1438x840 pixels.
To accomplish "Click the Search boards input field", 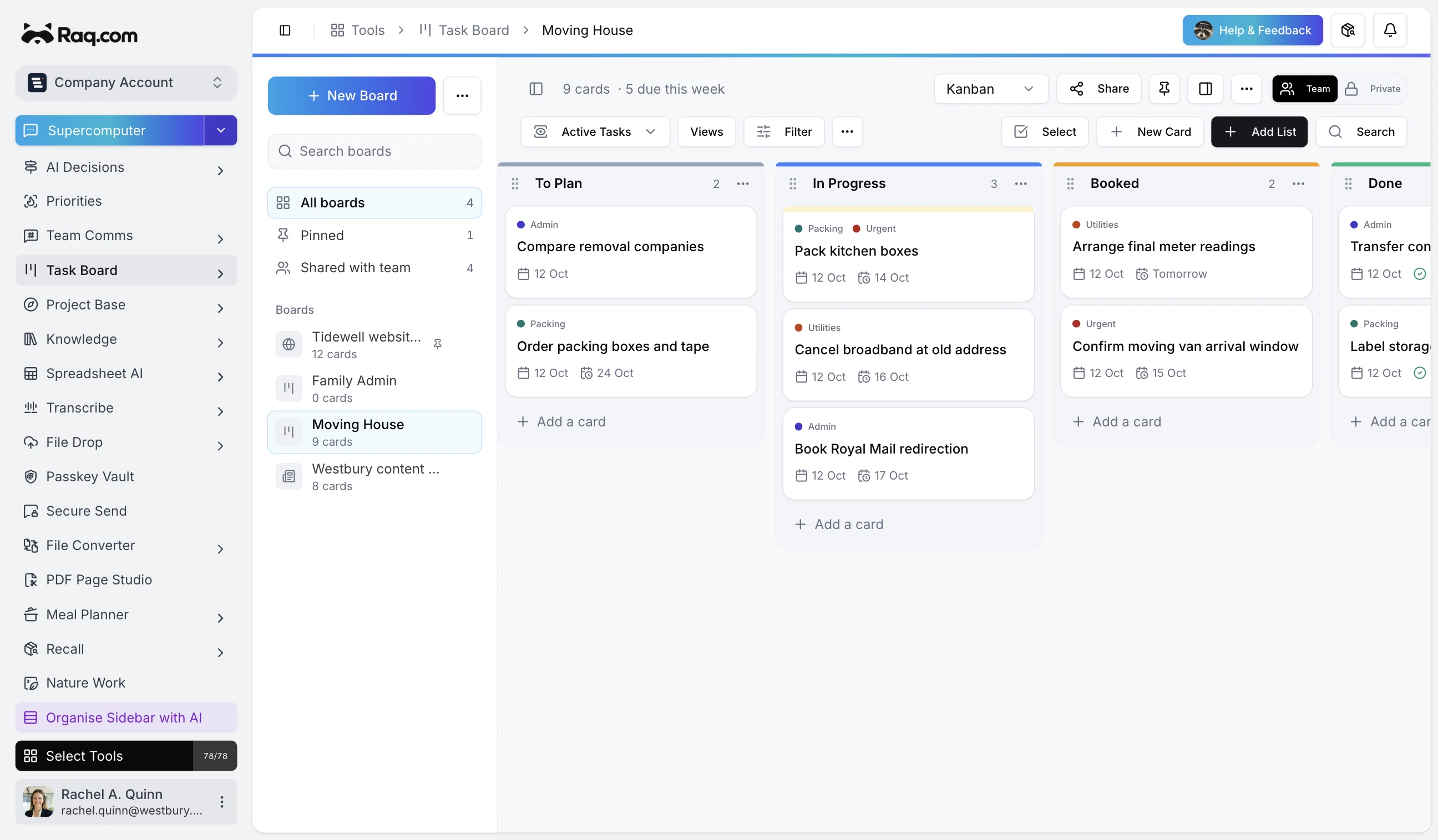I will point(374,151).
